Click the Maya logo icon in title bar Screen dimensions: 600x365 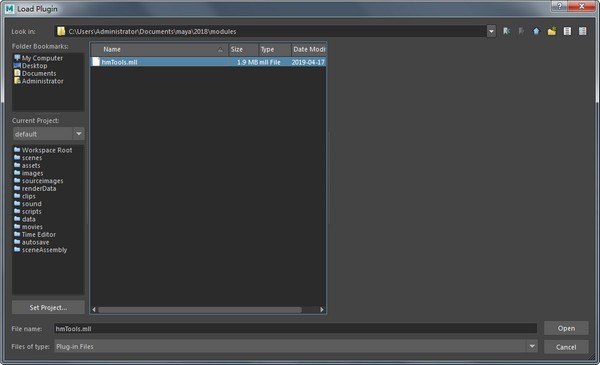10,8
